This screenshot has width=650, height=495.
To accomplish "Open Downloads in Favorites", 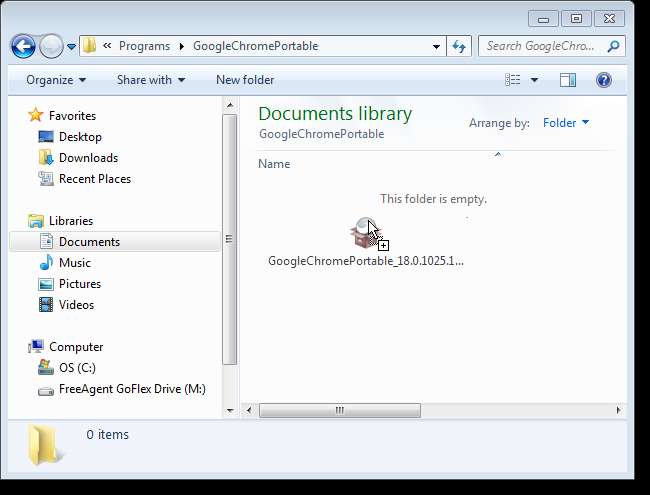I will click(88, 158).
